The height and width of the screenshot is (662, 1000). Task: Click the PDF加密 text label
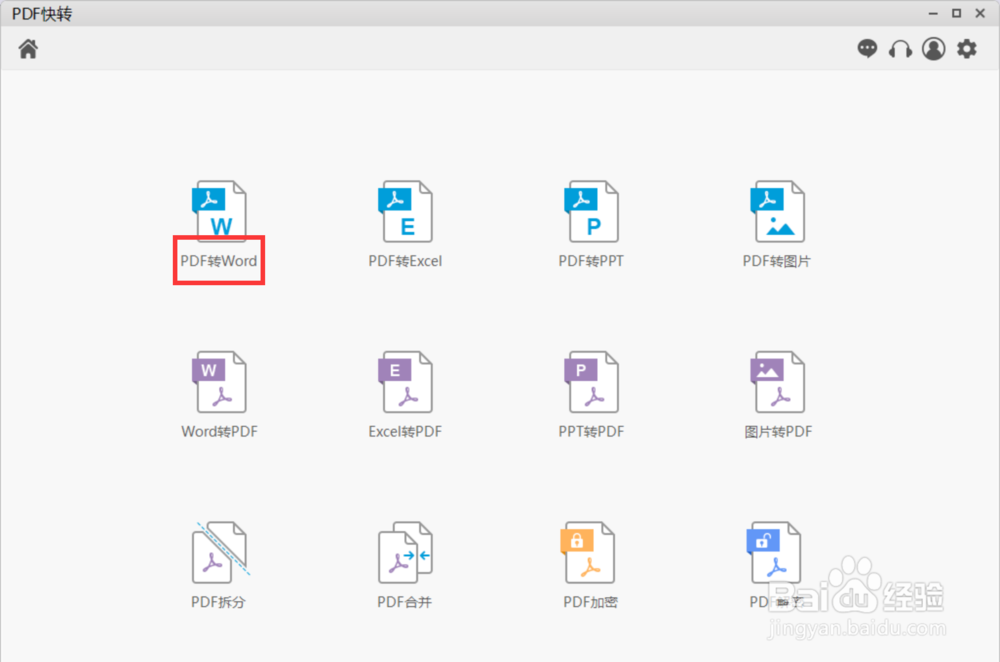(x=591, y=602)
